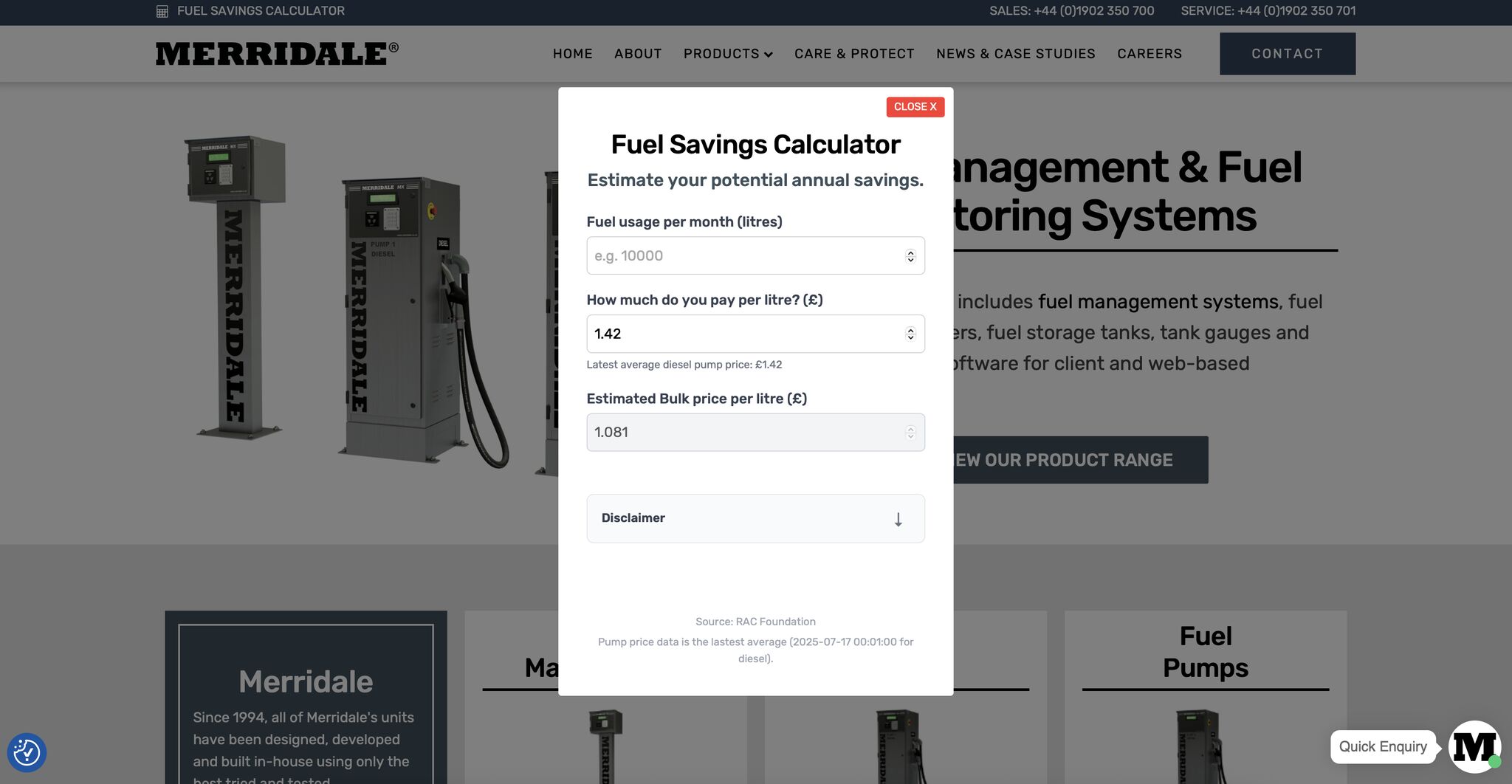The height and width of the screenshot is (784, 1512).
Task: Open Fuel Savings Calculator link in top bar
Action: pos(261,11)
